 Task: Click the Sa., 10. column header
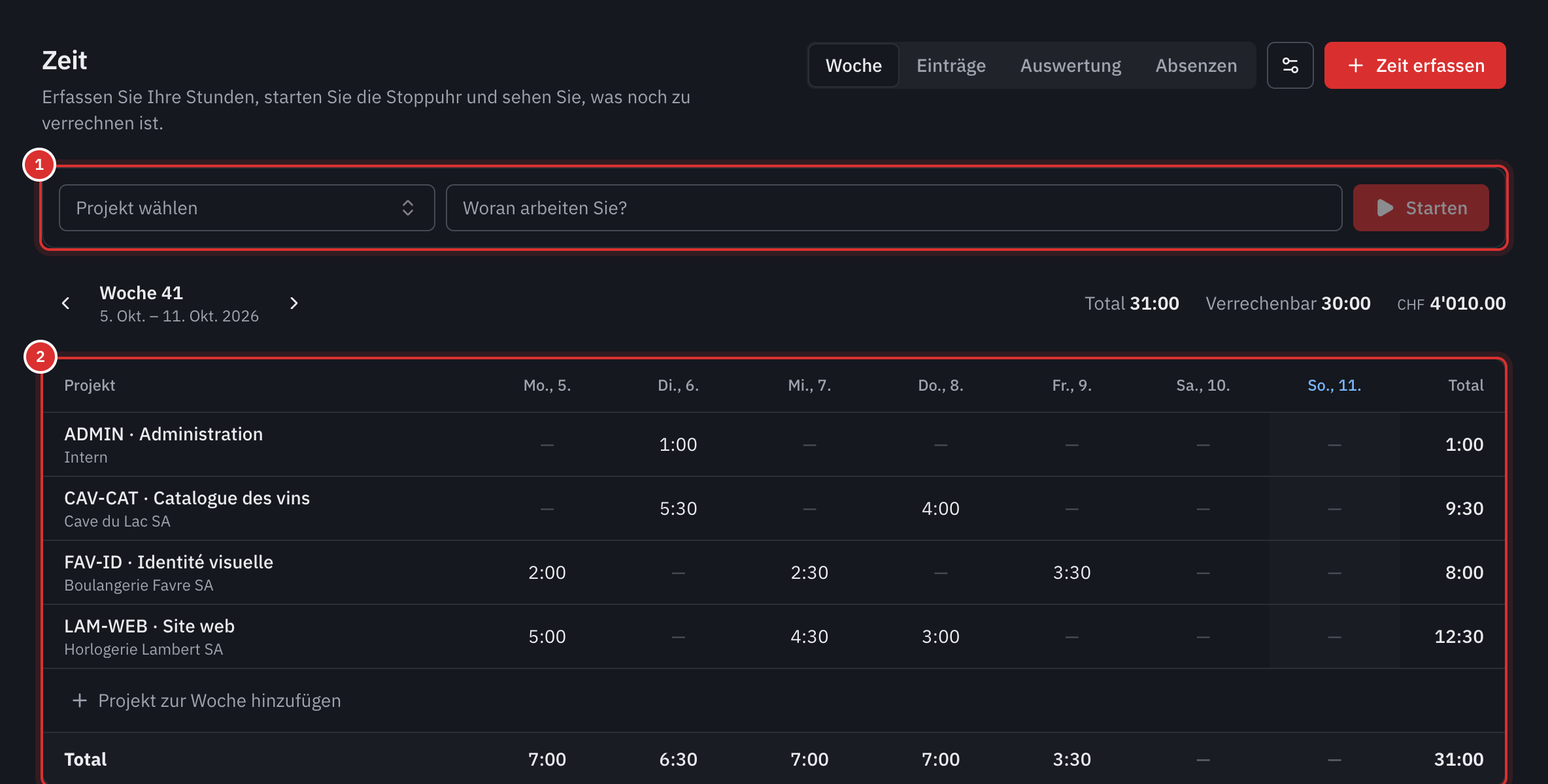point(1203,385)
